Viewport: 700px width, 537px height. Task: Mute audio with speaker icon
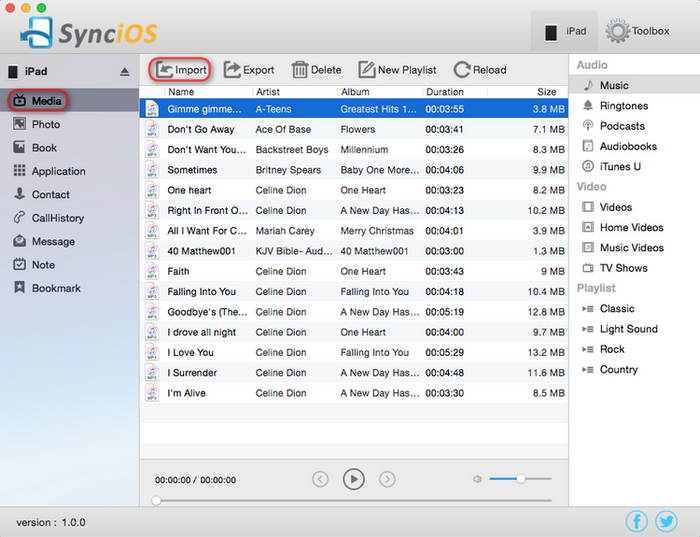(x=477, y=479)
